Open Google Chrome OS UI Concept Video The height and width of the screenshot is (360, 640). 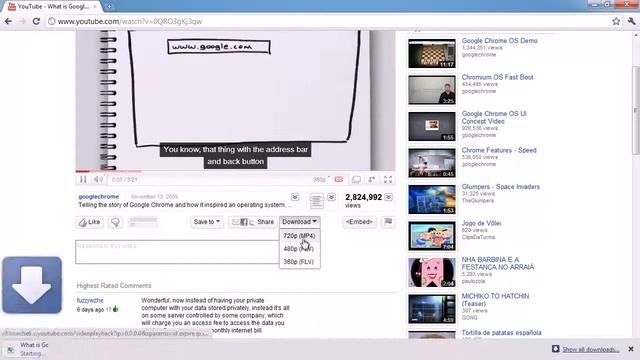coord(494,118)
